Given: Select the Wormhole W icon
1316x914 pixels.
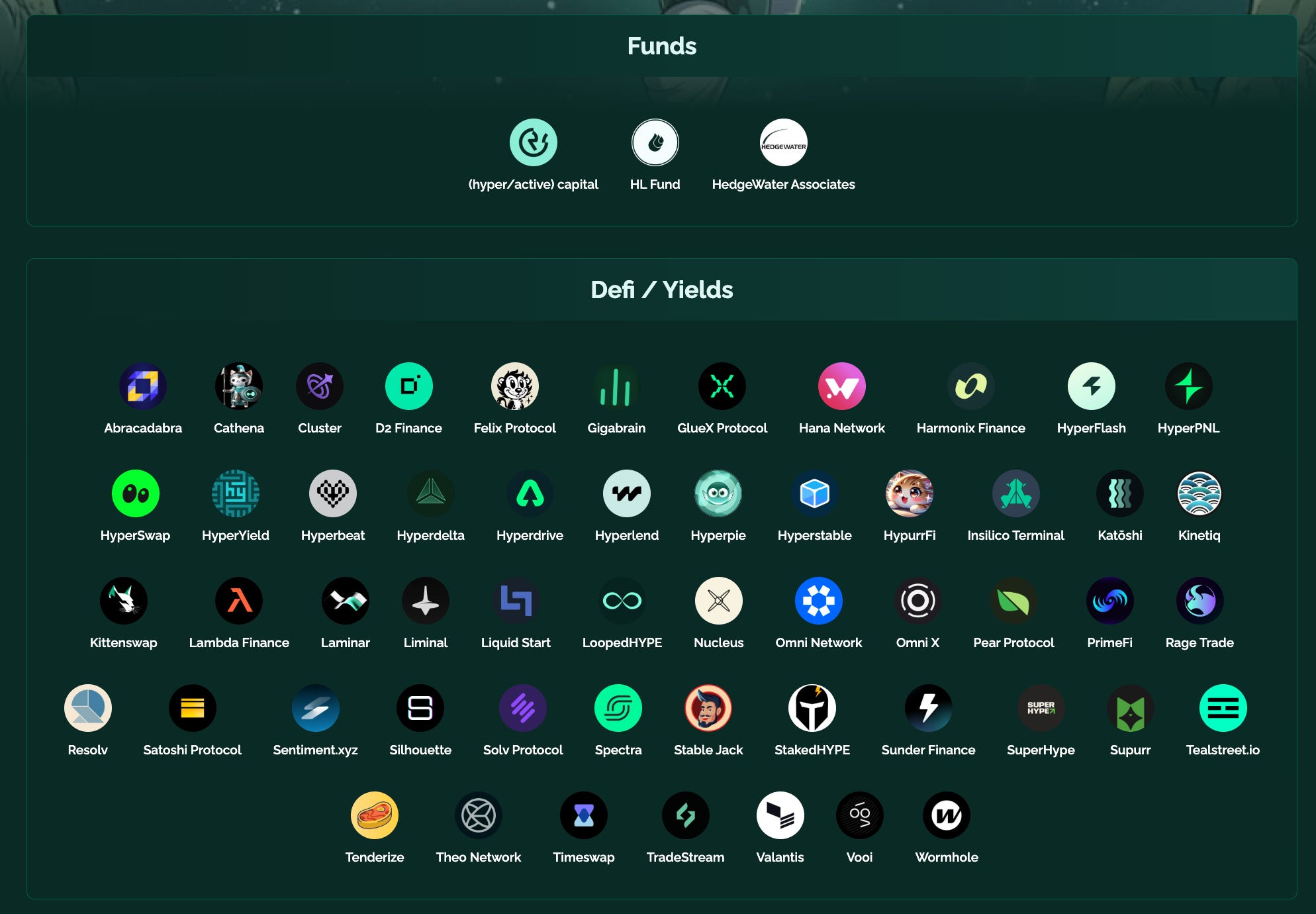Looking at the screenshot, I should pos(947,815).
